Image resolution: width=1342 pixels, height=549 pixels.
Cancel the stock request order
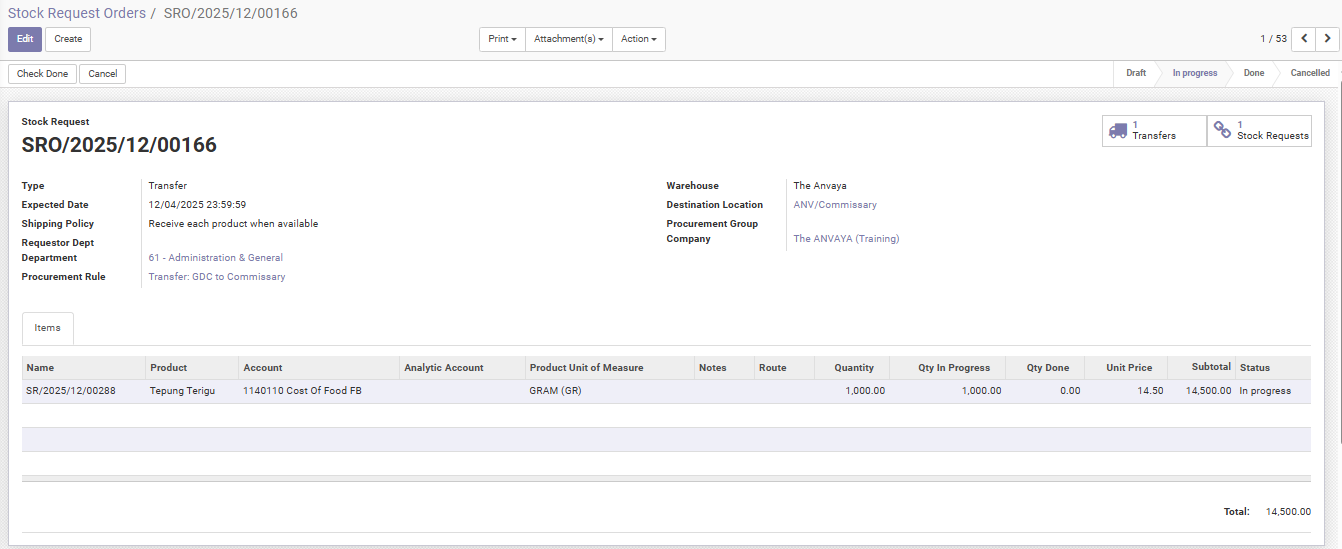point(102,74)
